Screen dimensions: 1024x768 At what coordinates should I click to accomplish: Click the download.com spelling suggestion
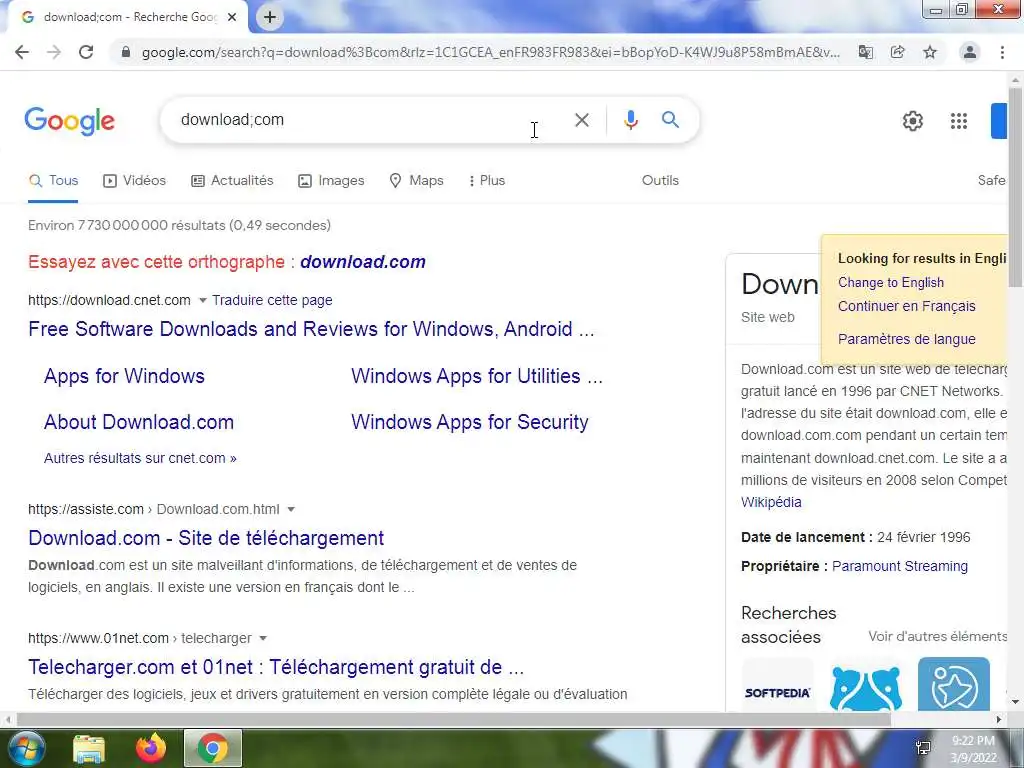click(x=363, y=262)
